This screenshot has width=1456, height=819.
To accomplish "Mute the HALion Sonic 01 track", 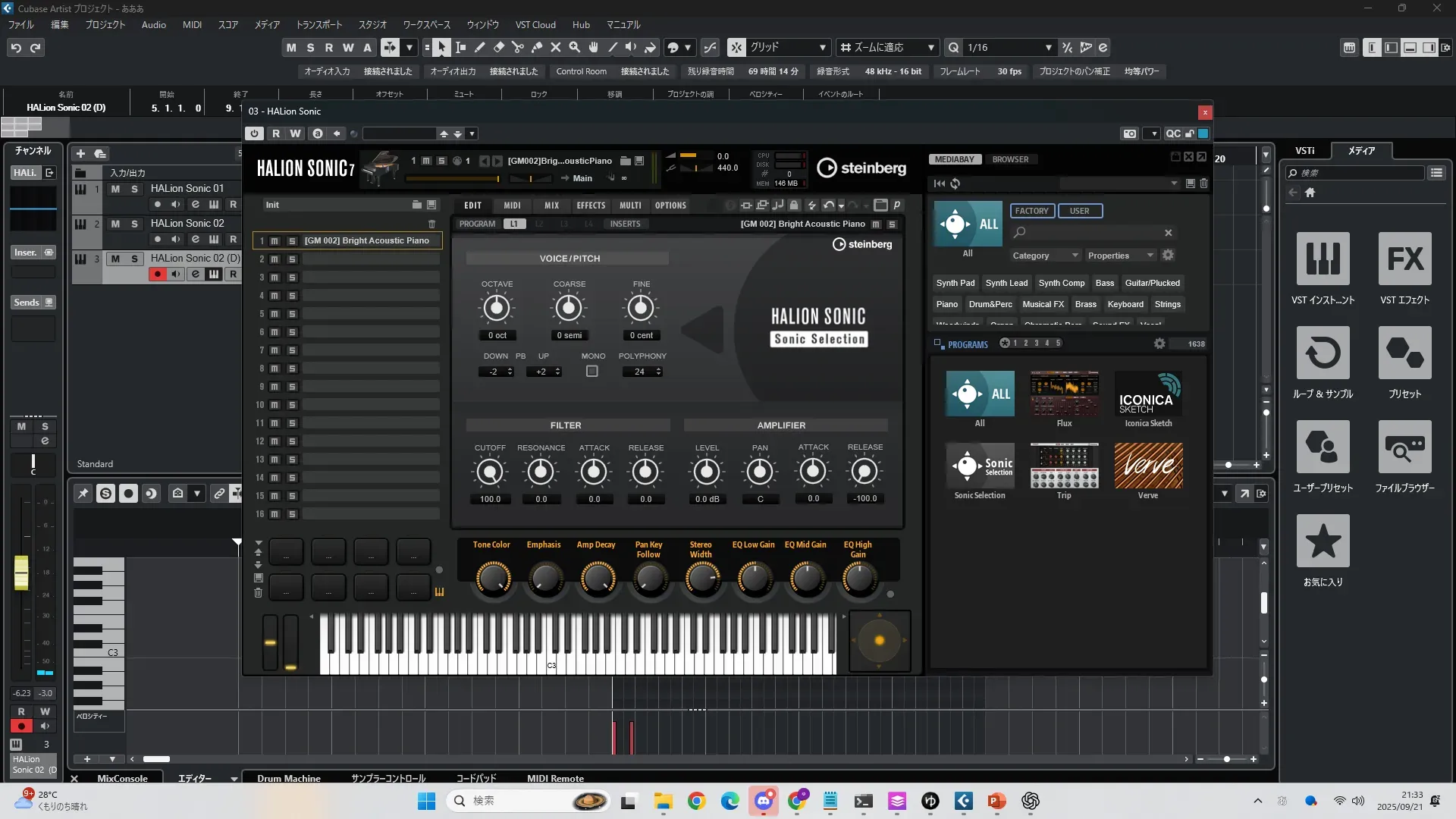I will coord(115,189).
